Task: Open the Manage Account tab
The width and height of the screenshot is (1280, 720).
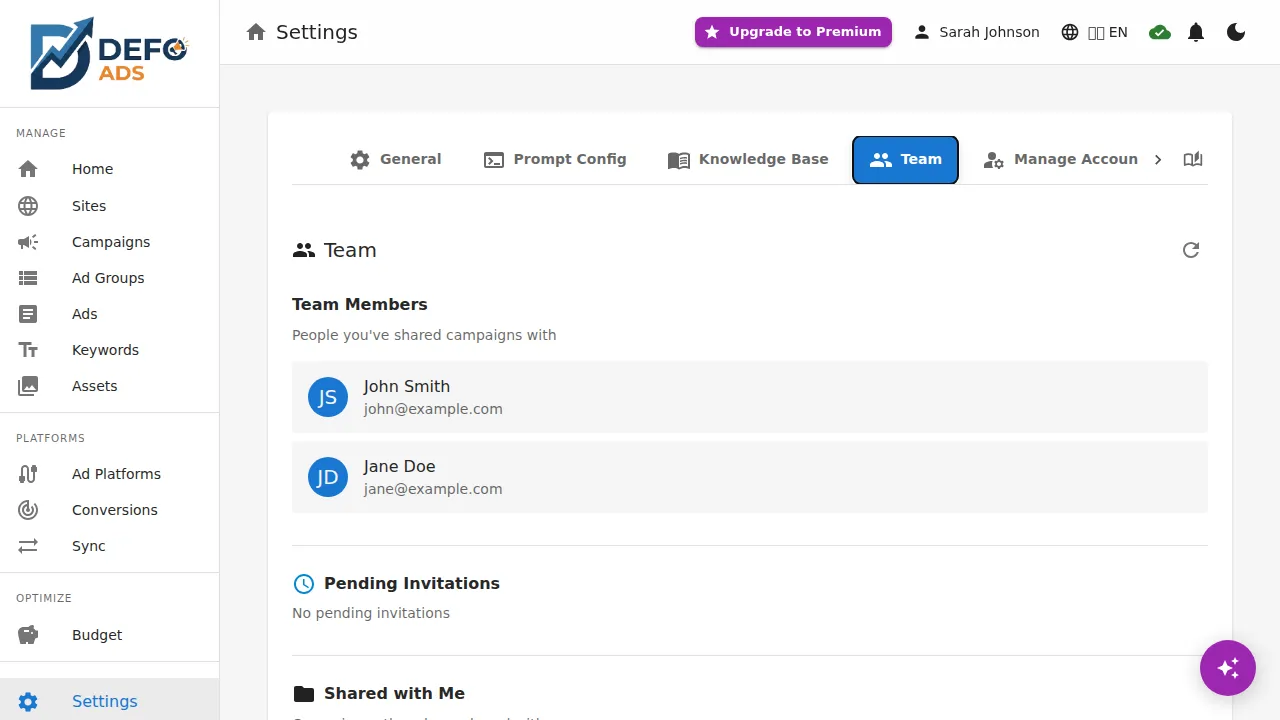Action: (1061, 160)
